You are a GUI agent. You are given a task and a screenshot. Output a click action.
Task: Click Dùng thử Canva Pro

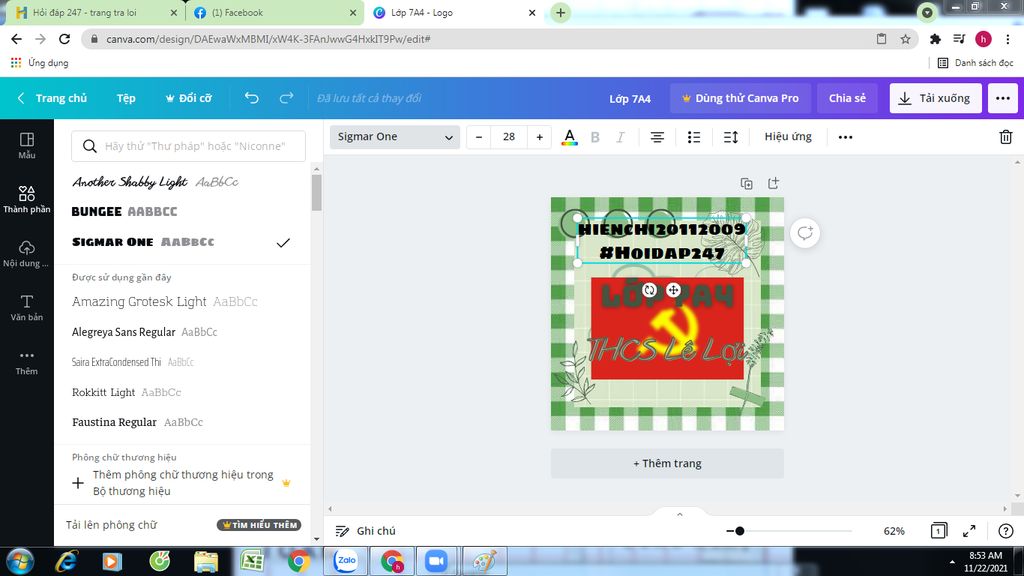pos(741,98)
